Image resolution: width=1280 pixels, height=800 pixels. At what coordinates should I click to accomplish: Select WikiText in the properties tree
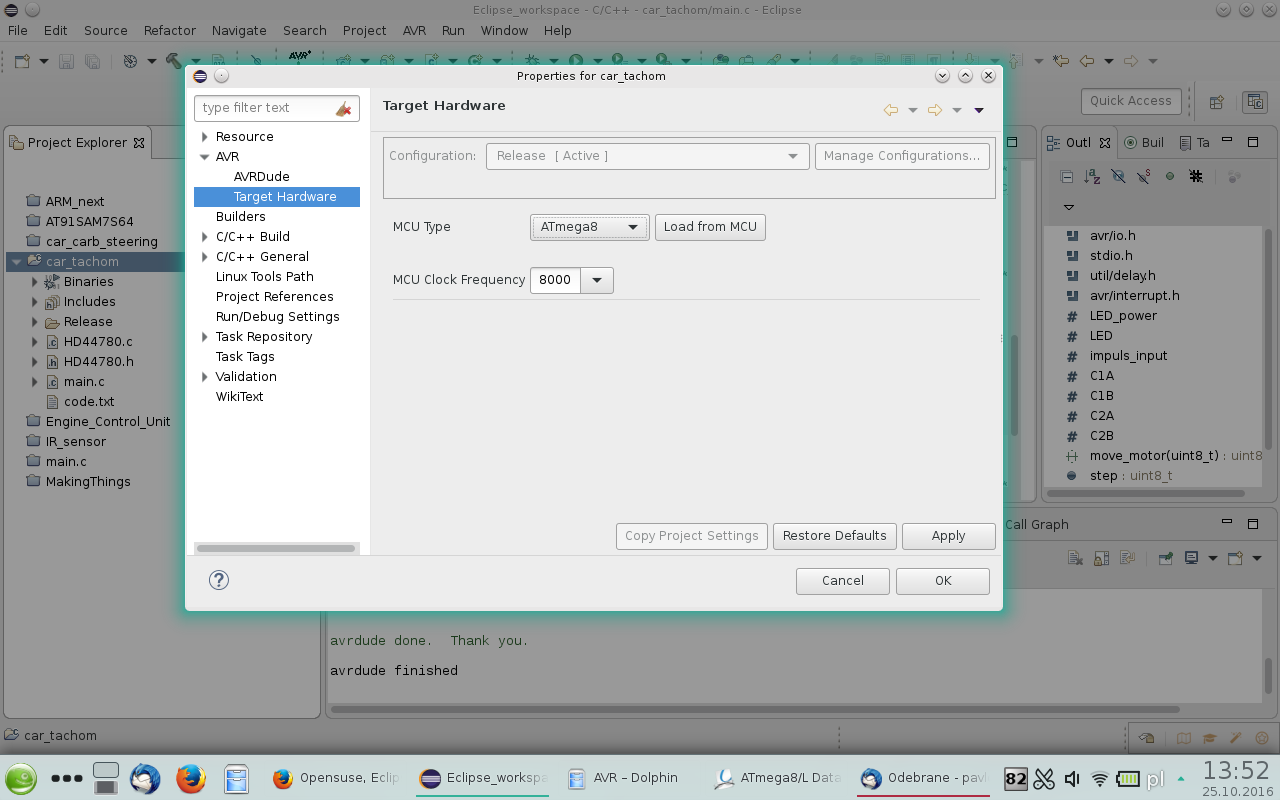[240, 397]
